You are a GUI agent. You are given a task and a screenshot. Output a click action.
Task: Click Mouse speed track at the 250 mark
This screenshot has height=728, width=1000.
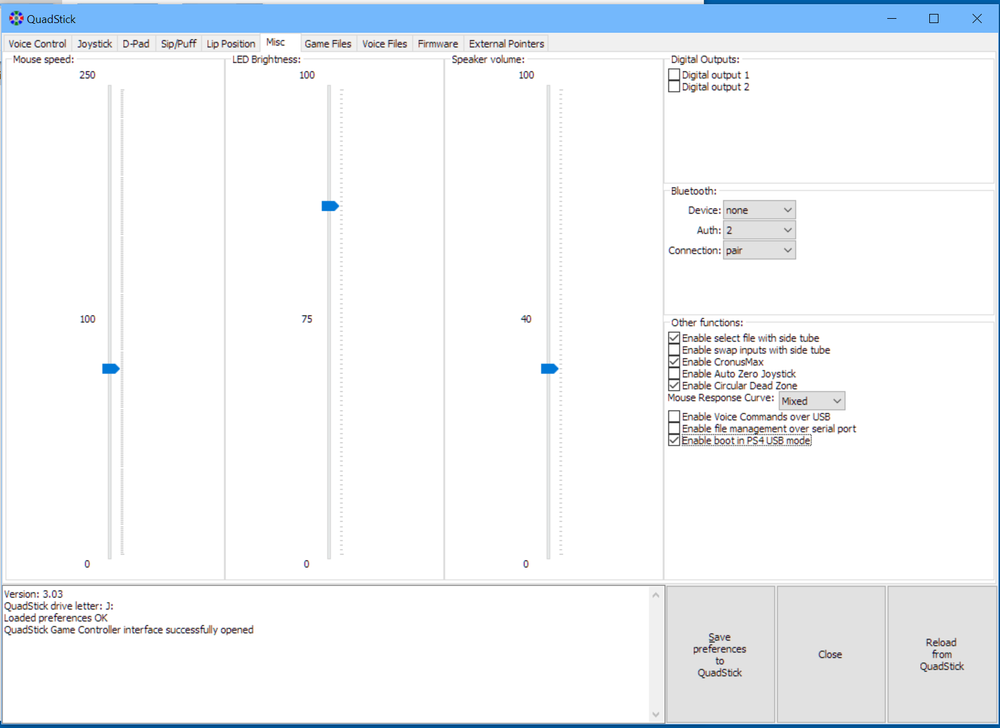(x=110, y=87)
